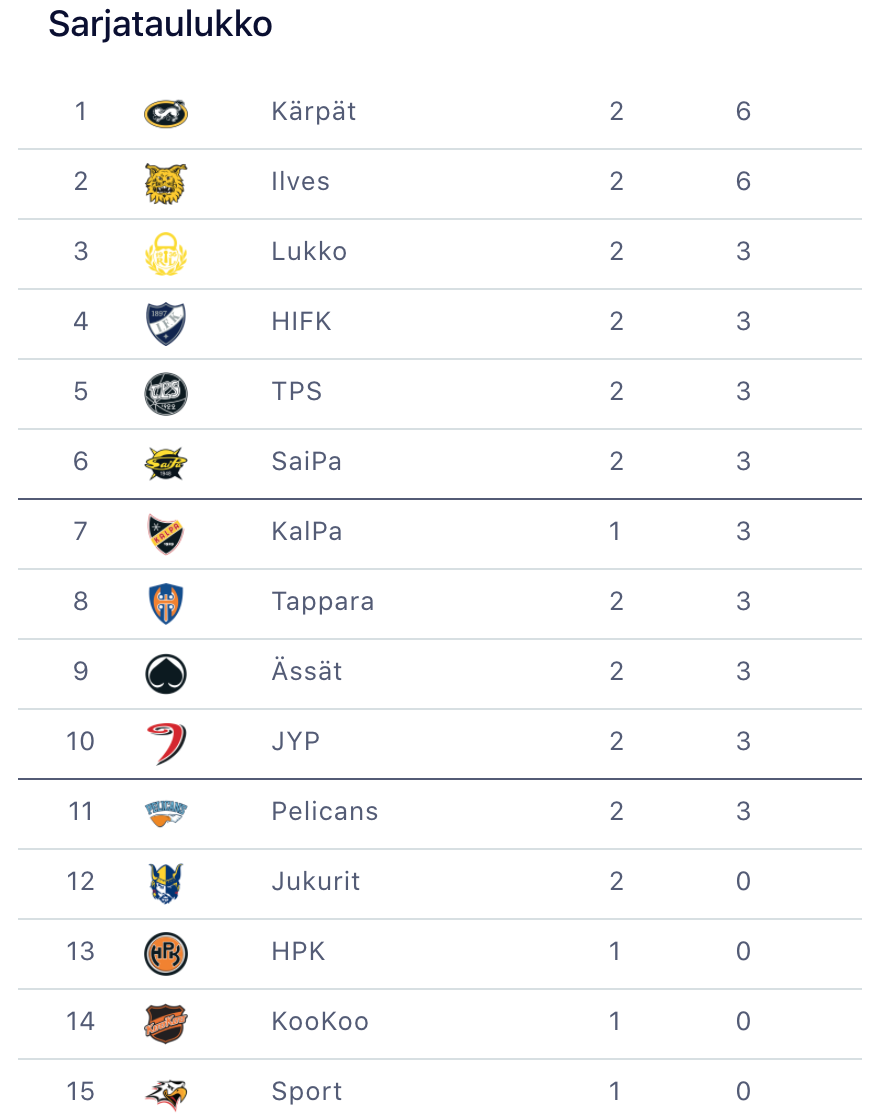Click the HIFK shield logo

(x=166, y=323)
